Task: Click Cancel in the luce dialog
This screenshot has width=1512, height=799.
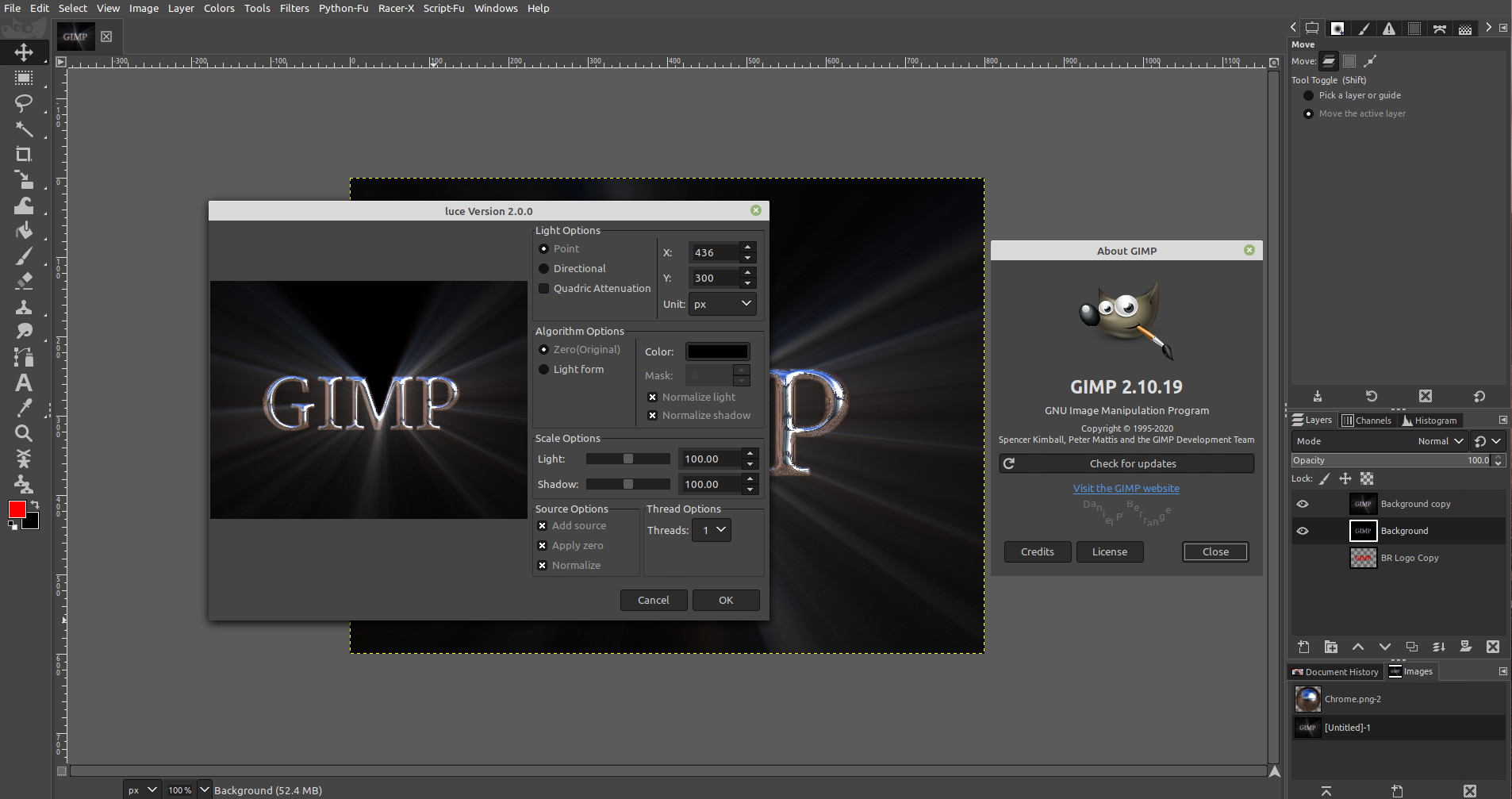Action: 654,600
